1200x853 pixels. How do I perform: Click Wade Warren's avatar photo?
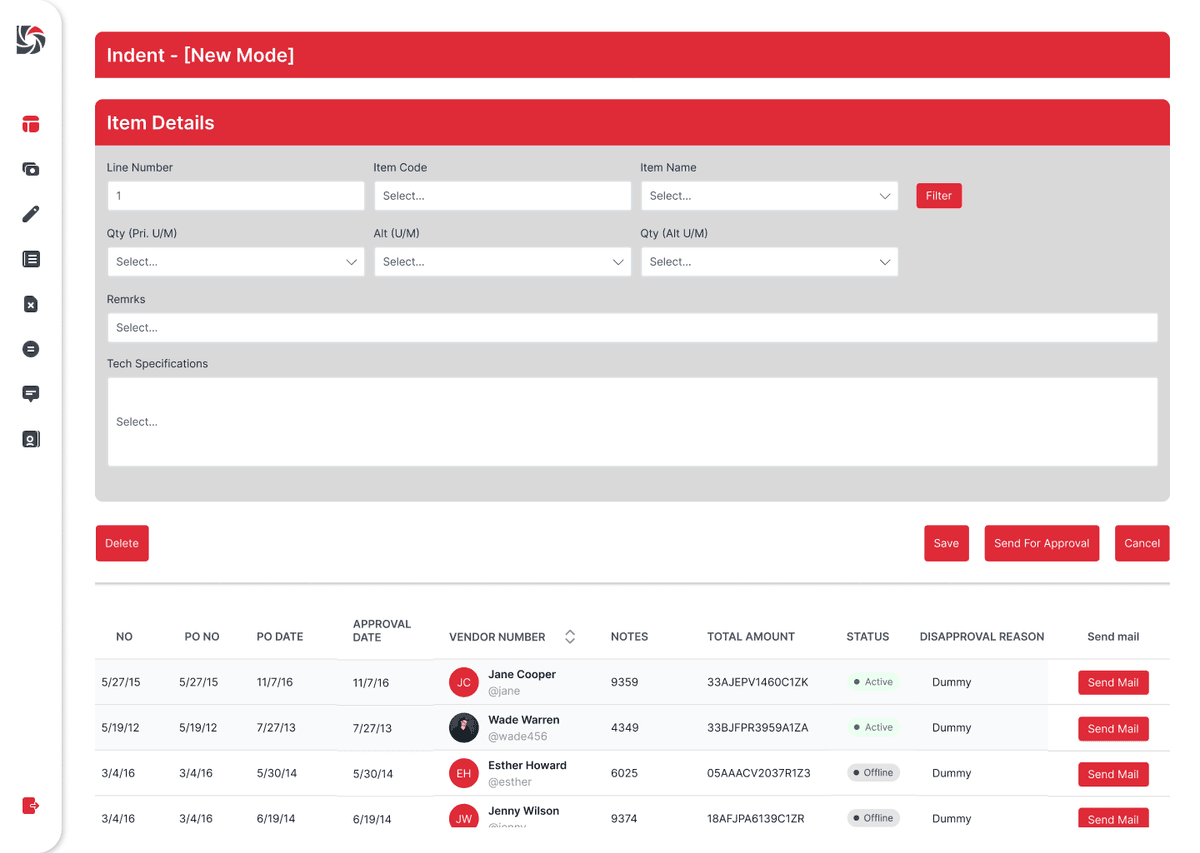(464, 728)
